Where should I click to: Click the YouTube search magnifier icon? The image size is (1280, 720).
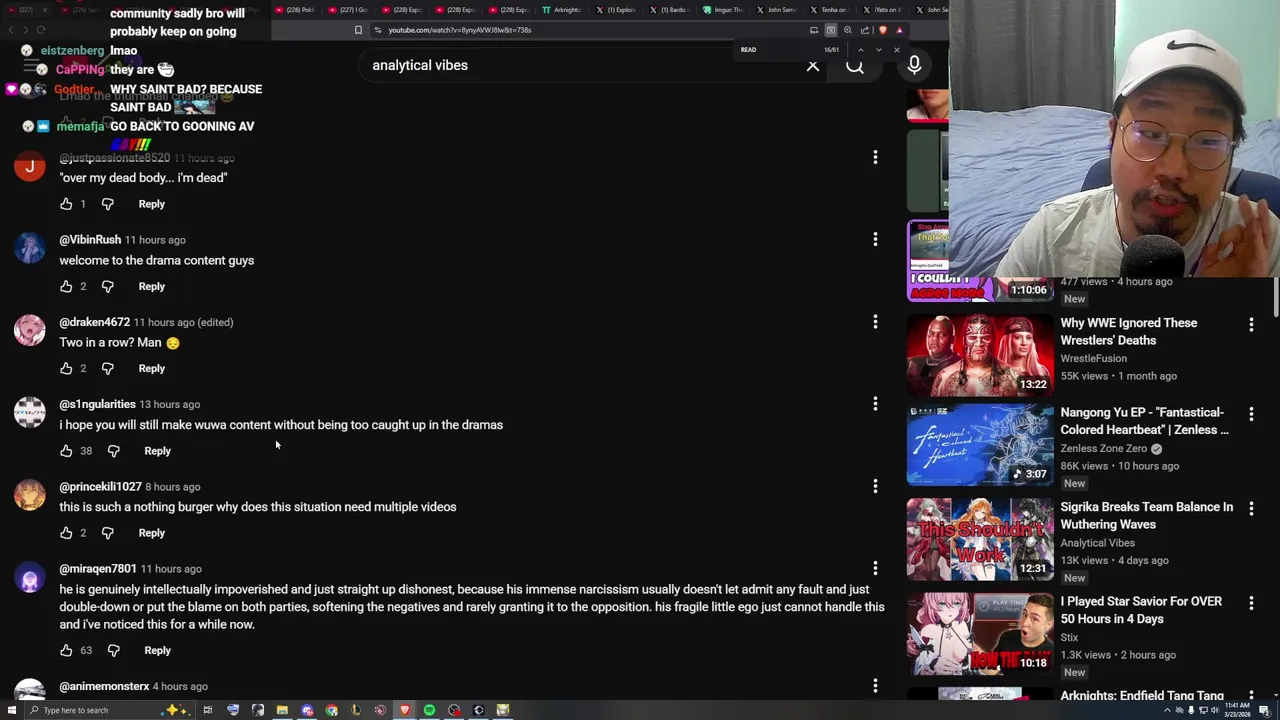pyautogui.click(x=855, y=66)
